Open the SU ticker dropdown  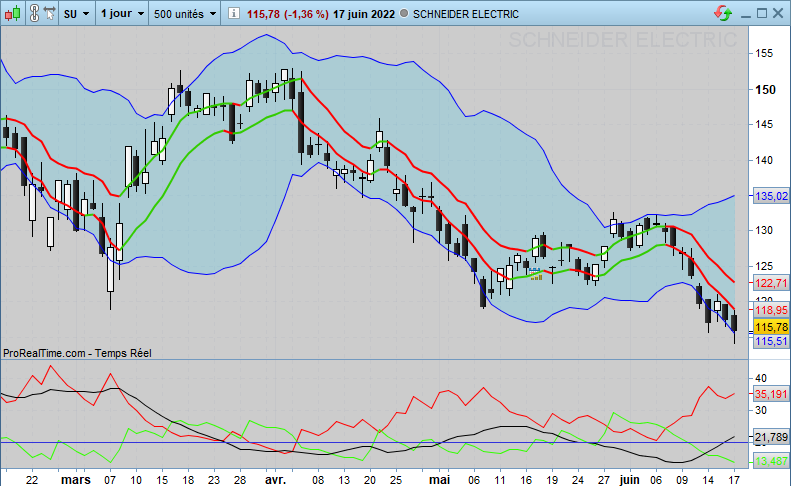coord(76,14)
